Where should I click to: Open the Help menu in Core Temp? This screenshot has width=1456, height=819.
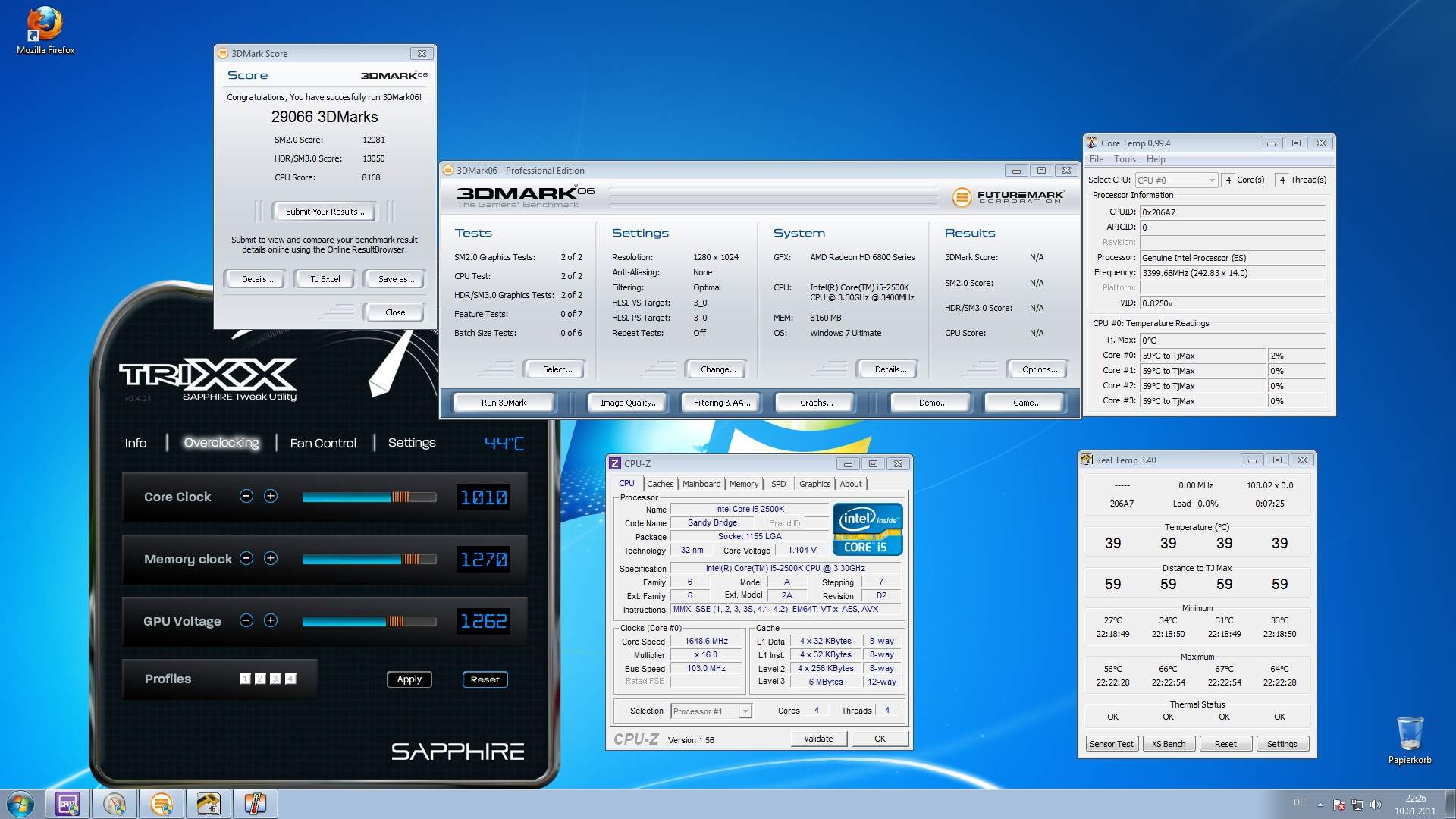1156,159
